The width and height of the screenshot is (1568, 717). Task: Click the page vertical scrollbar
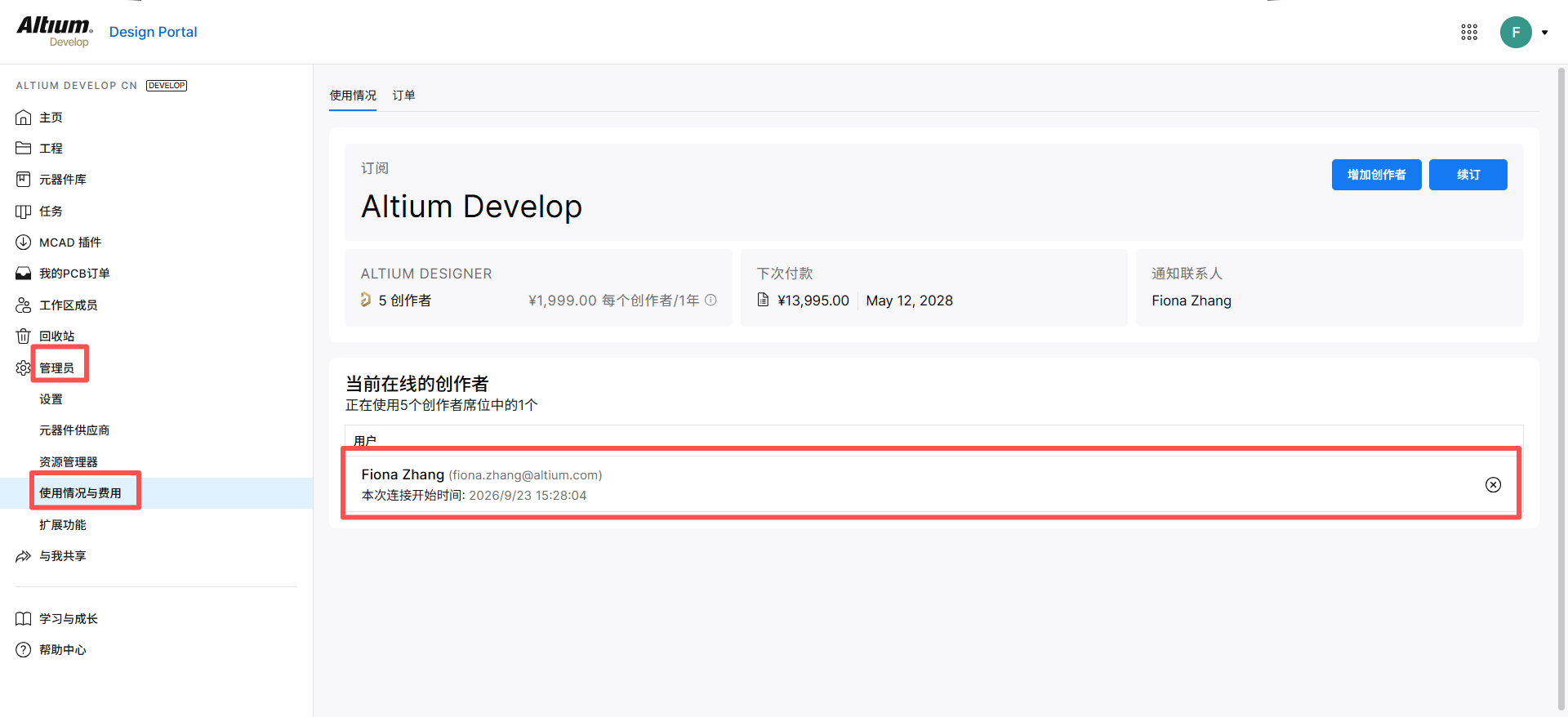click(1561, 390)
